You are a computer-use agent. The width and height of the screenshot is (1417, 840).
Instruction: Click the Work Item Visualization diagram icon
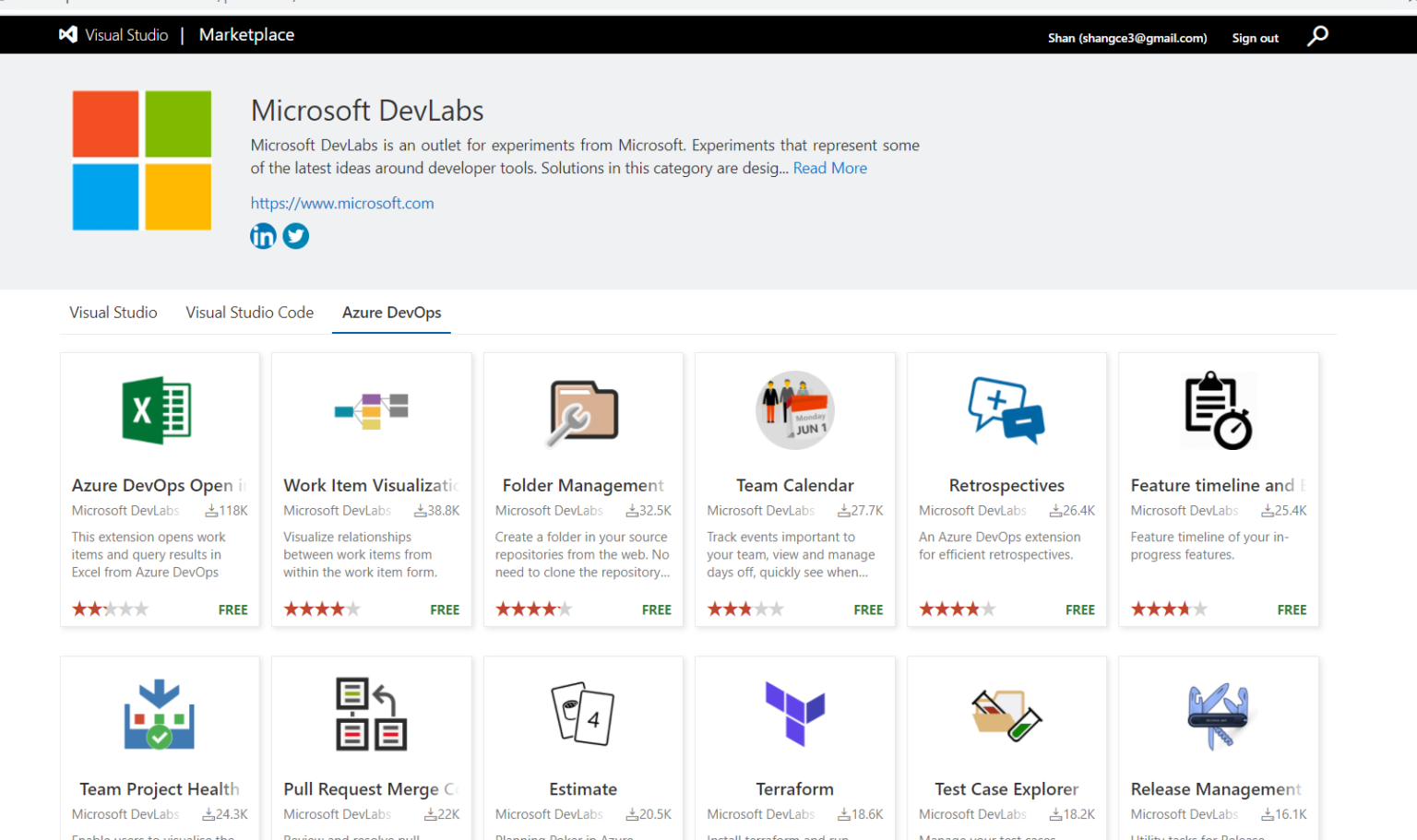(371, 410)
